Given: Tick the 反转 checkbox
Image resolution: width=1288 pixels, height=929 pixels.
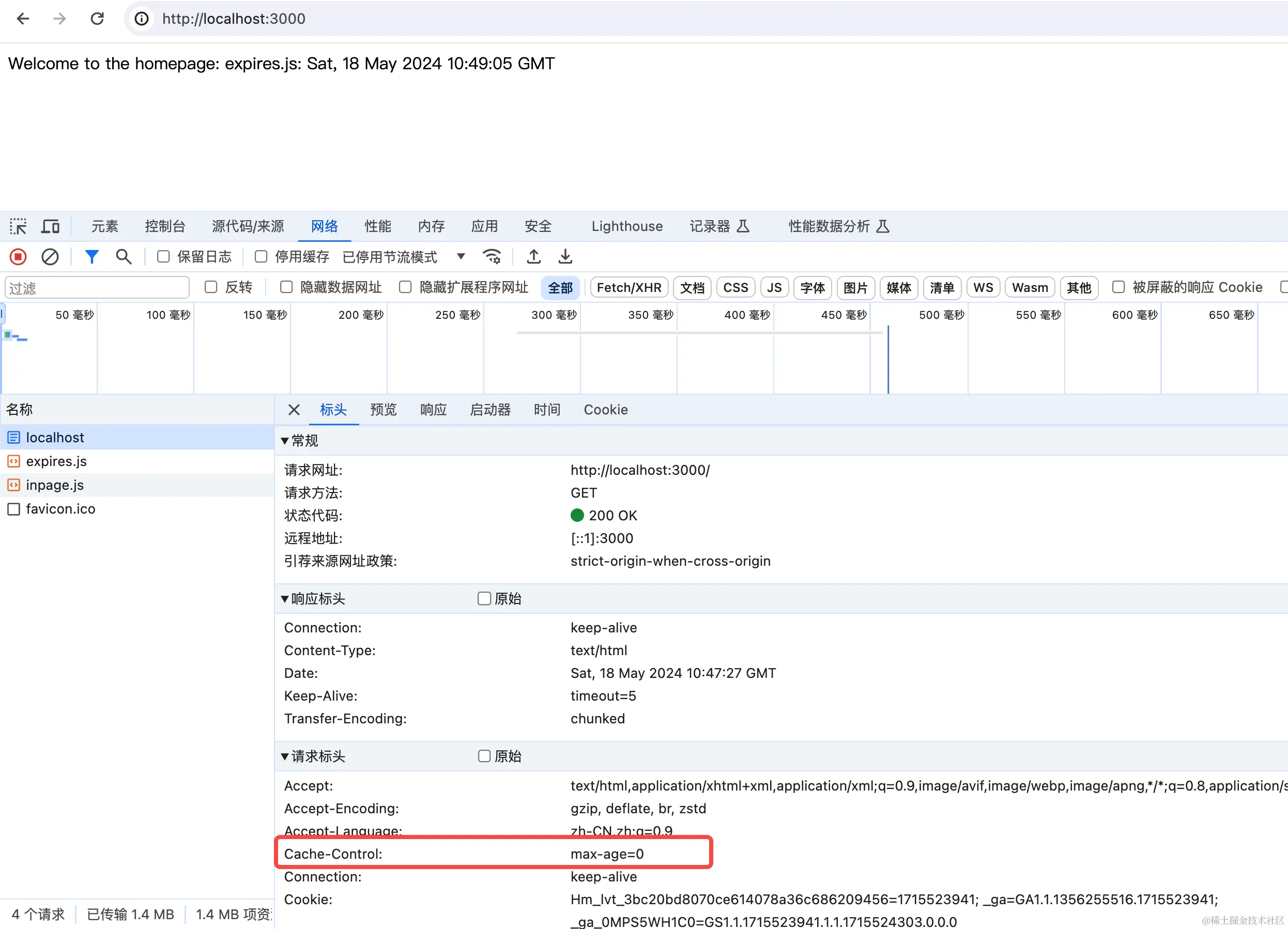Looking at the screenshot, I should coord(211,287).
